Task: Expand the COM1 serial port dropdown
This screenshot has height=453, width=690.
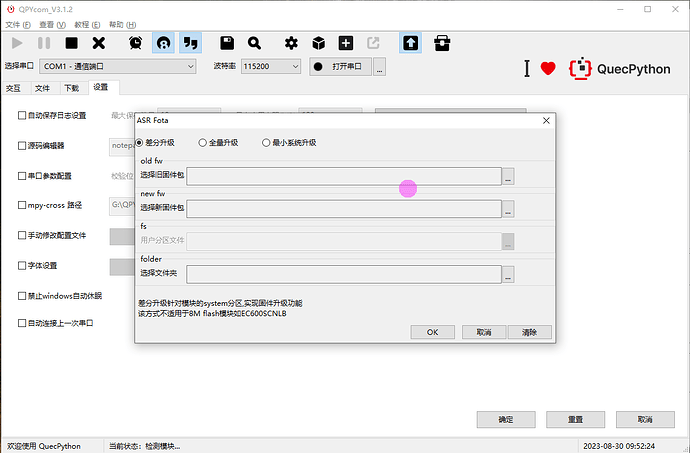Action: 118,67
